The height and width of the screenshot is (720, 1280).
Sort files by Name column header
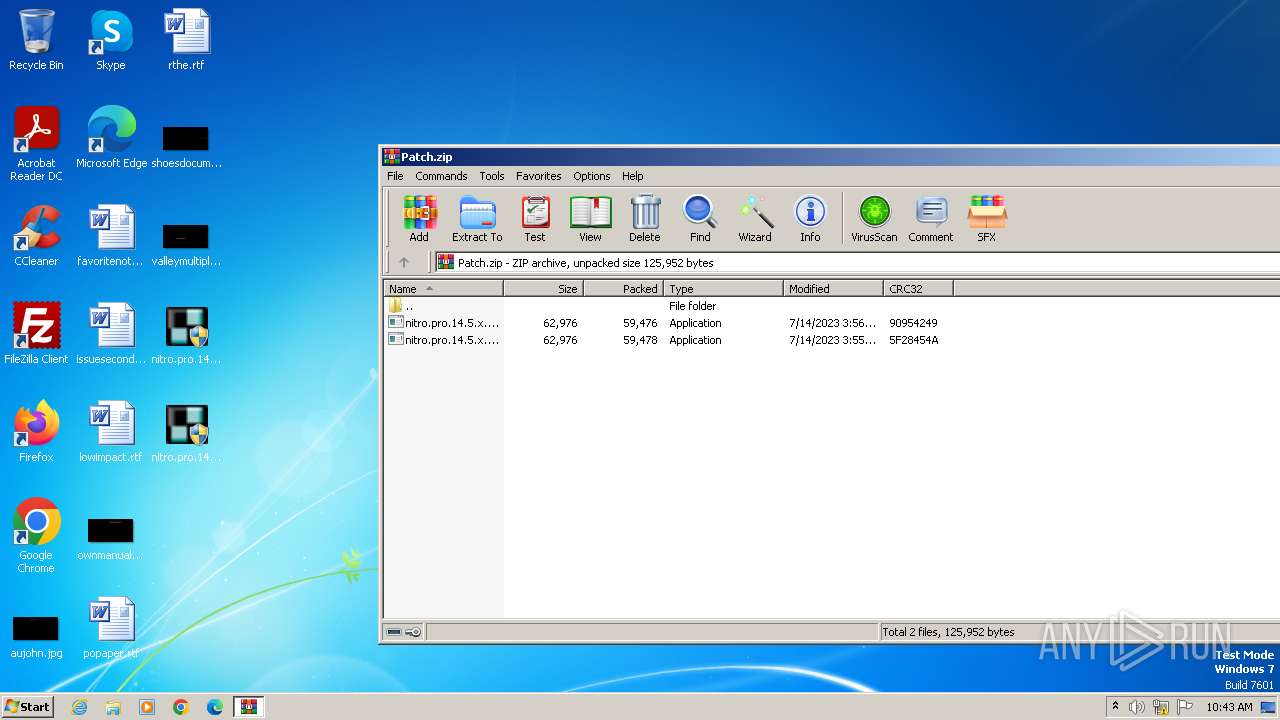tap(444, 289)
